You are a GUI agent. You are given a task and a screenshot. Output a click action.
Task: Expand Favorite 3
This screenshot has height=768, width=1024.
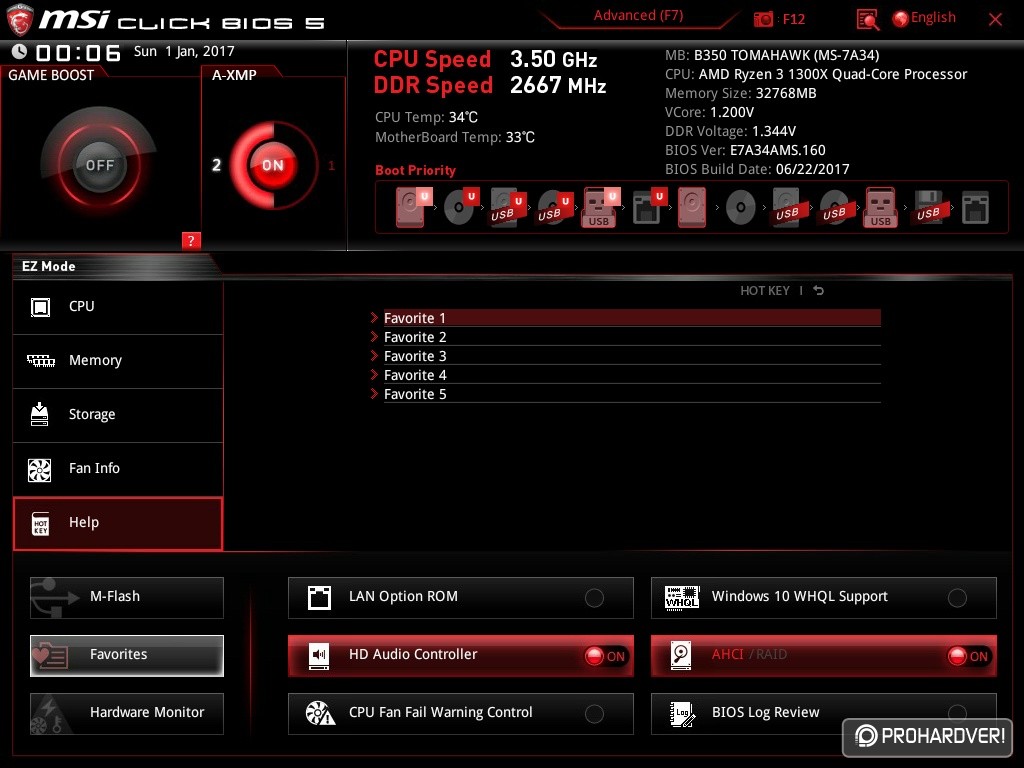tap(626, 356)
